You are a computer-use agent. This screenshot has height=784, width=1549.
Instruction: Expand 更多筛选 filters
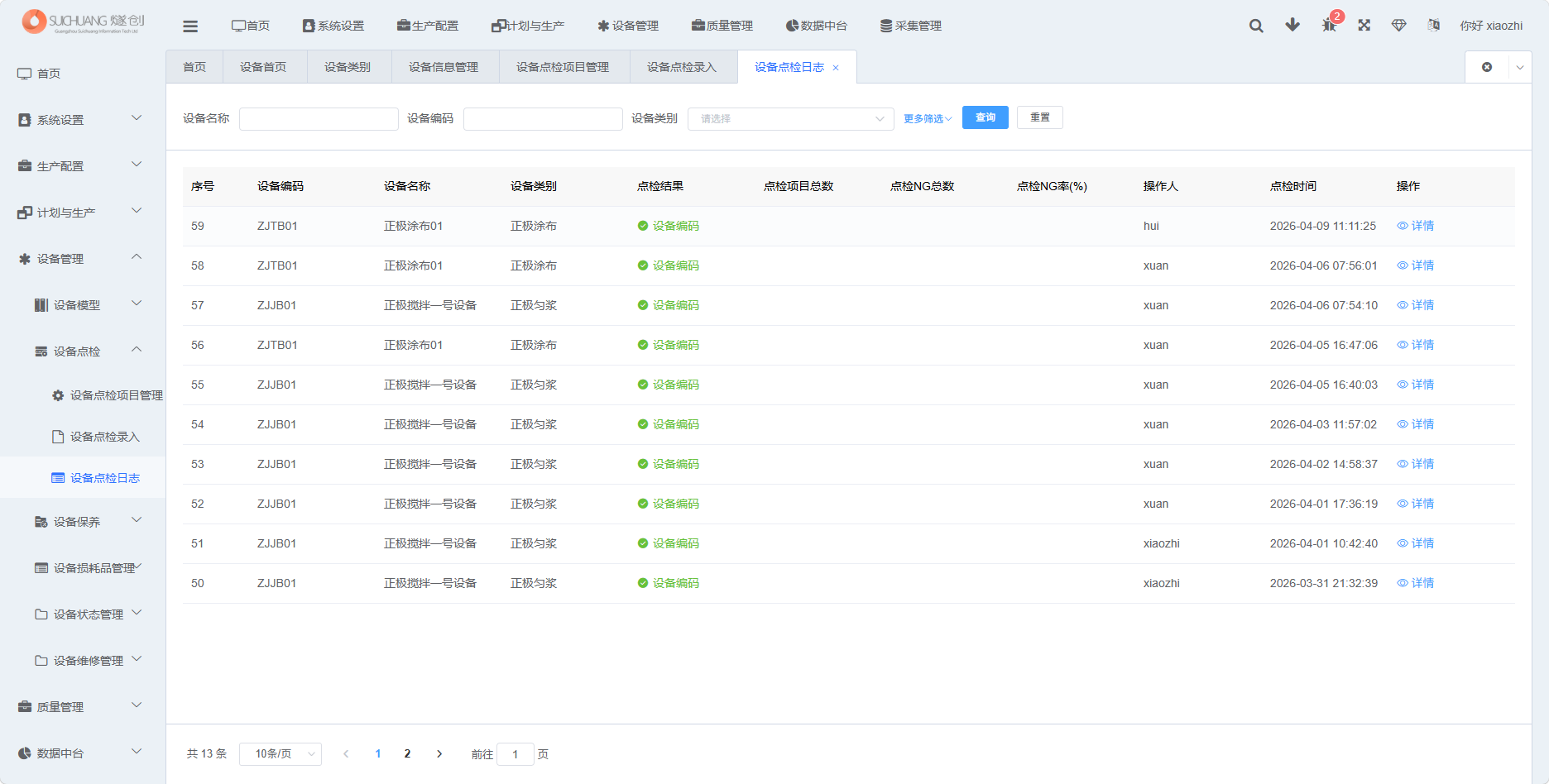tap(928, 119)
